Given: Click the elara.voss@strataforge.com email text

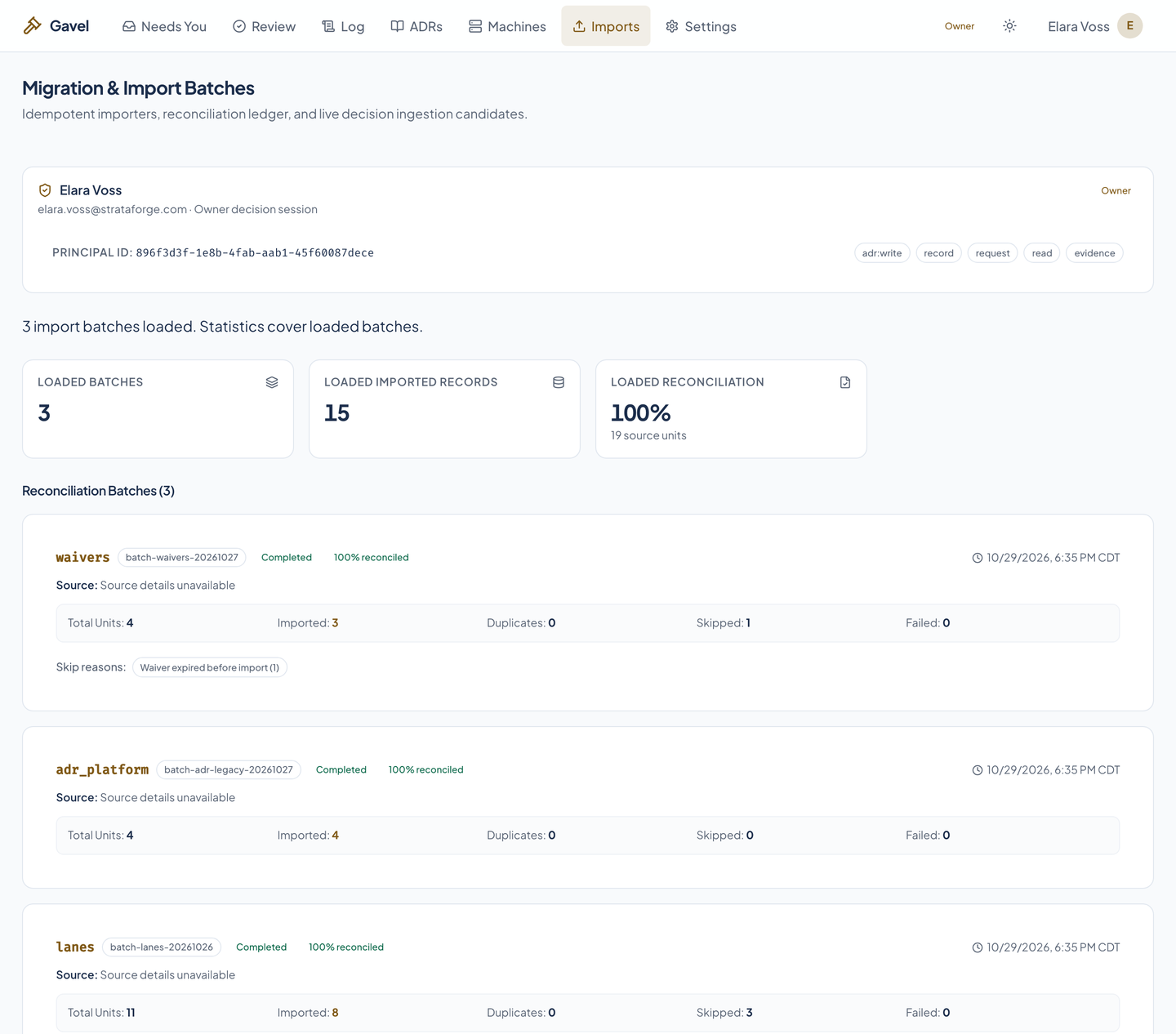Looking at the screenshot, I should point(113,209).
